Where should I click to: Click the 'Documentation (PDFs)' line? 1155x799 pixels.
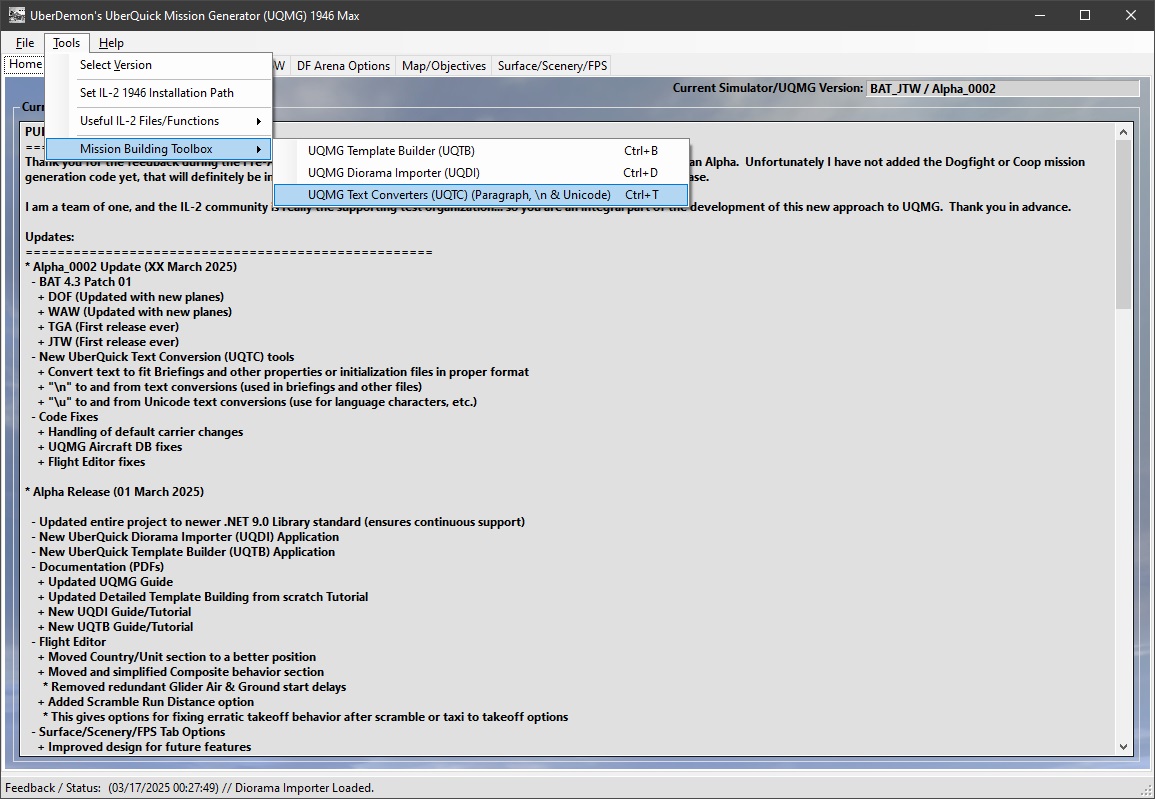[98, 567]
